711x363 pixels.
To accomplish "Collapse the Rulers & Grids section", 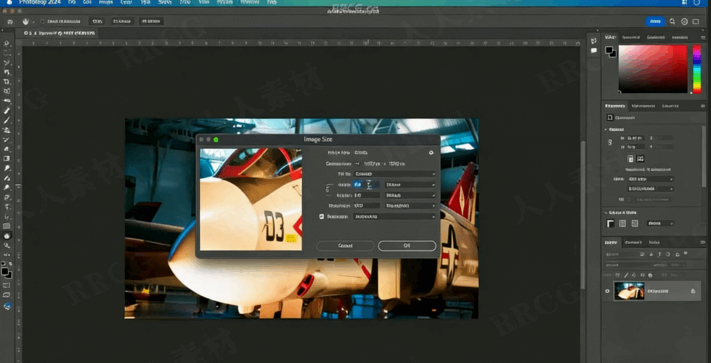I will 606,213.
